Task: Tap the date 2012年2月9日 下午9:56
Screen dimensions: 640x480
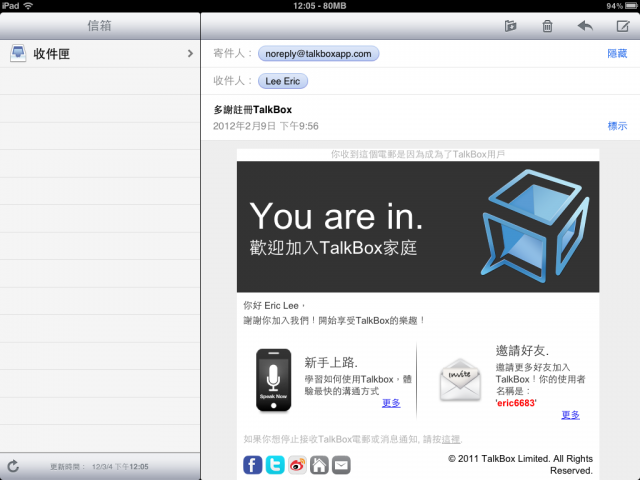Action: click(266, 126)
